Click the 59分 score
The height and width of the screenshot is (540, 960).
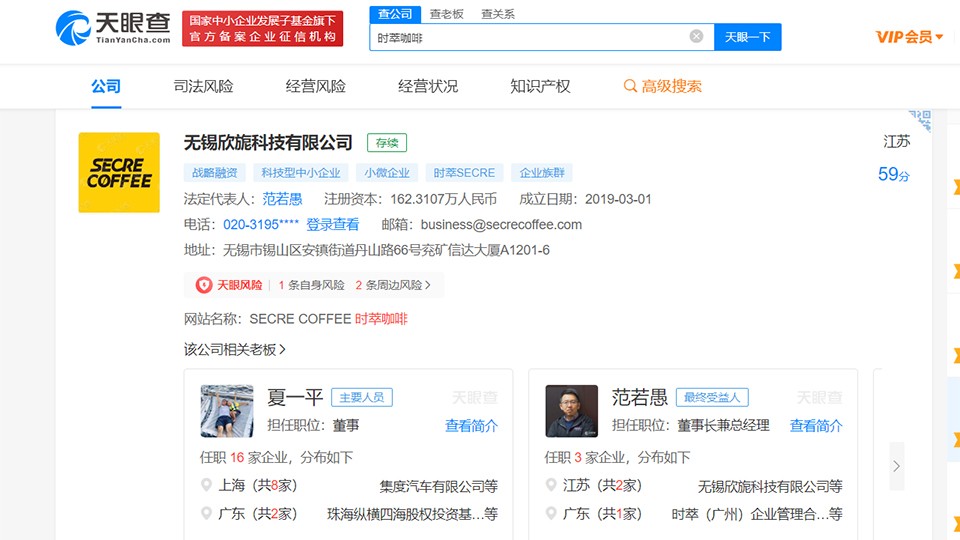click(x=894, y=174)
